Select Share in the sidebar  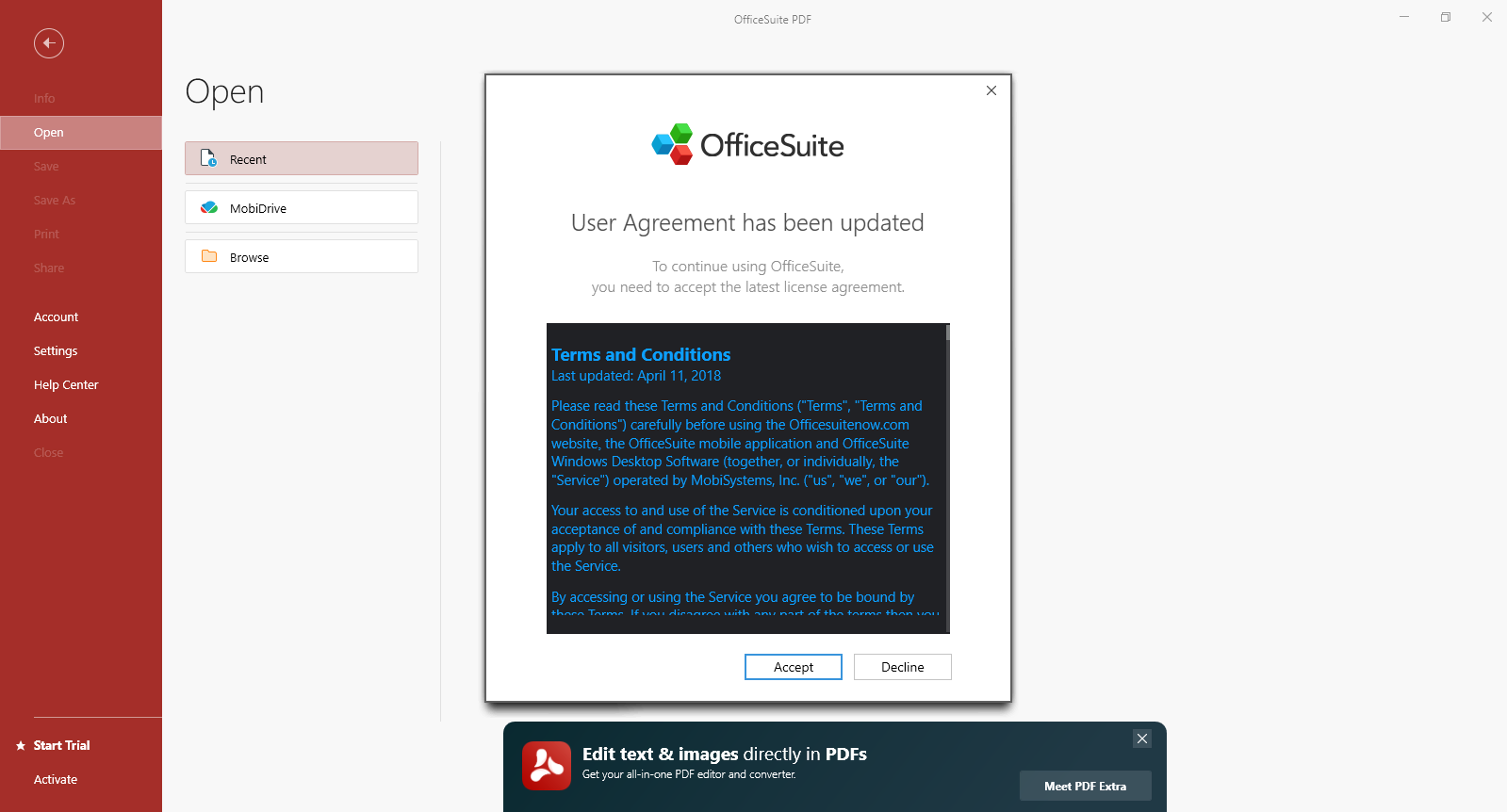pos(81,268)
